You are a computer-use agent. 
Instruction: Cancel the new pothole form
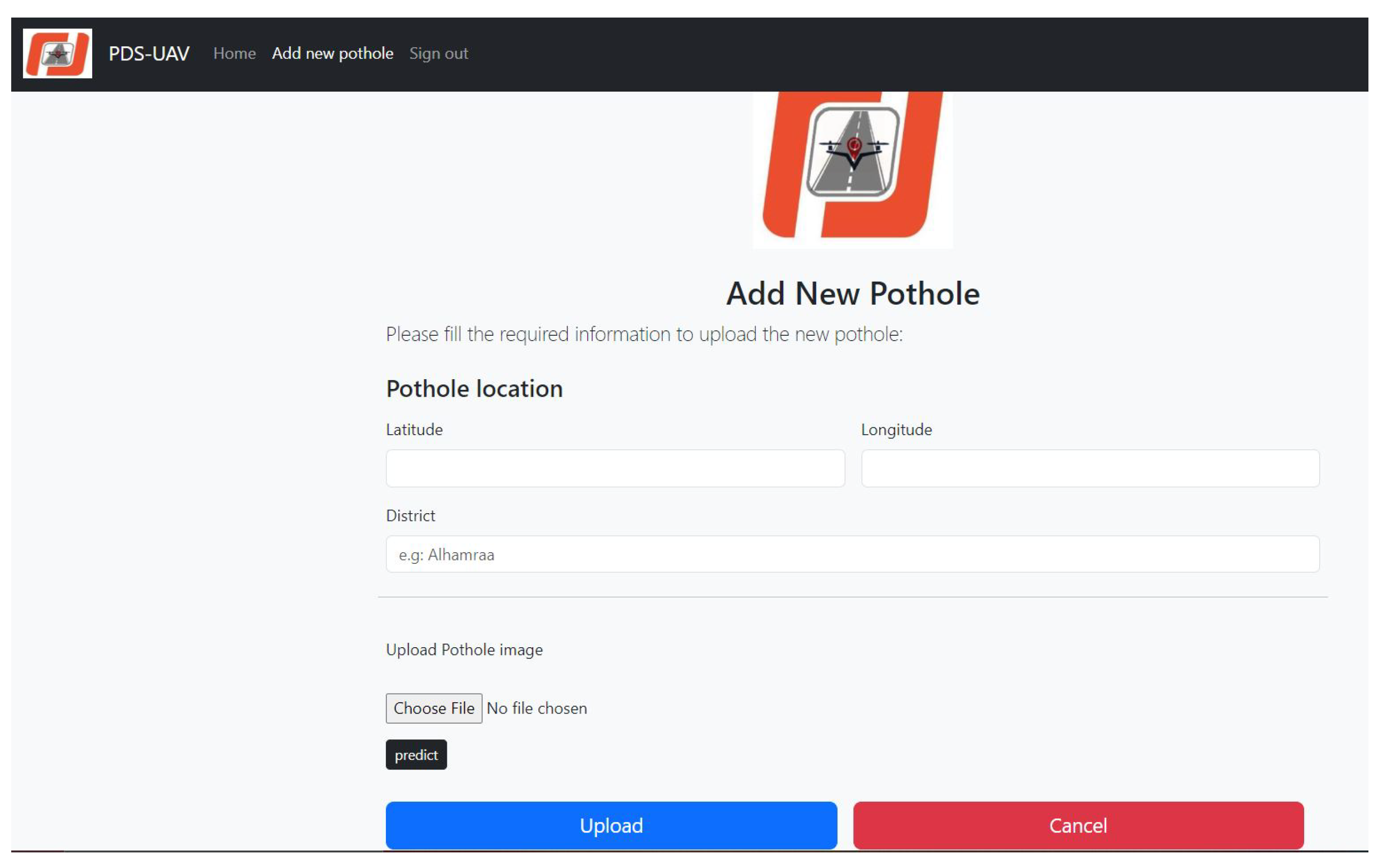tap(1078, 825)
